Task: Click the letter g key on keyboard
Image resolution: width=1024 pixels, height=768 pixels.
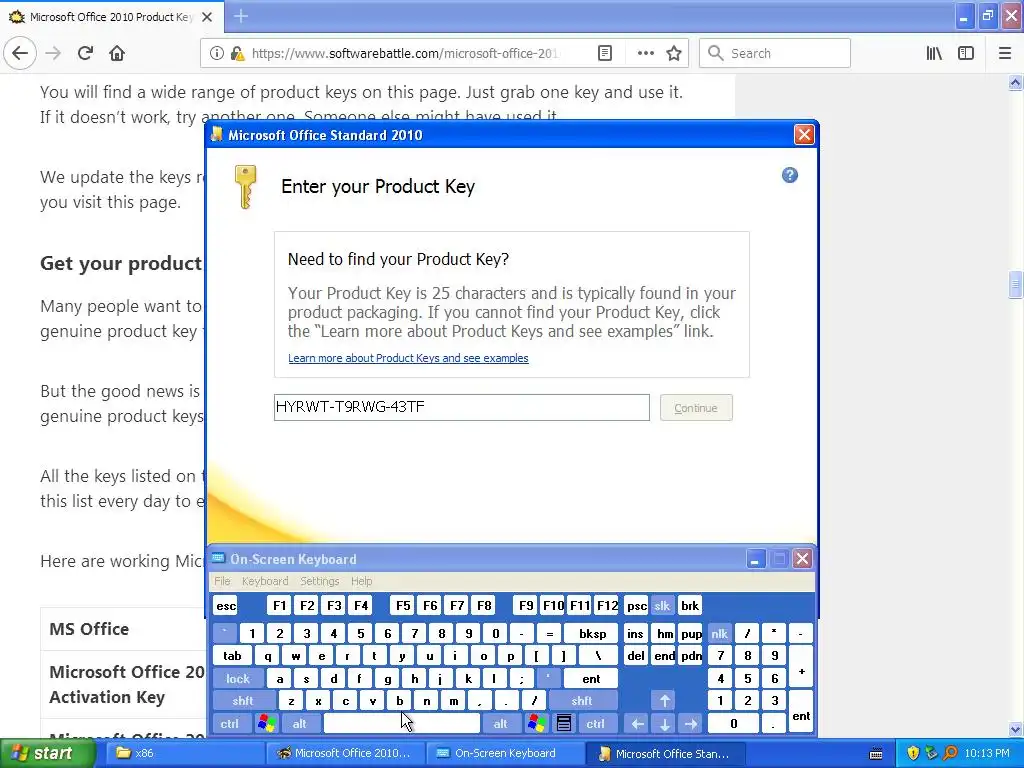Action: pyautogui.click(x=387, y=679)
